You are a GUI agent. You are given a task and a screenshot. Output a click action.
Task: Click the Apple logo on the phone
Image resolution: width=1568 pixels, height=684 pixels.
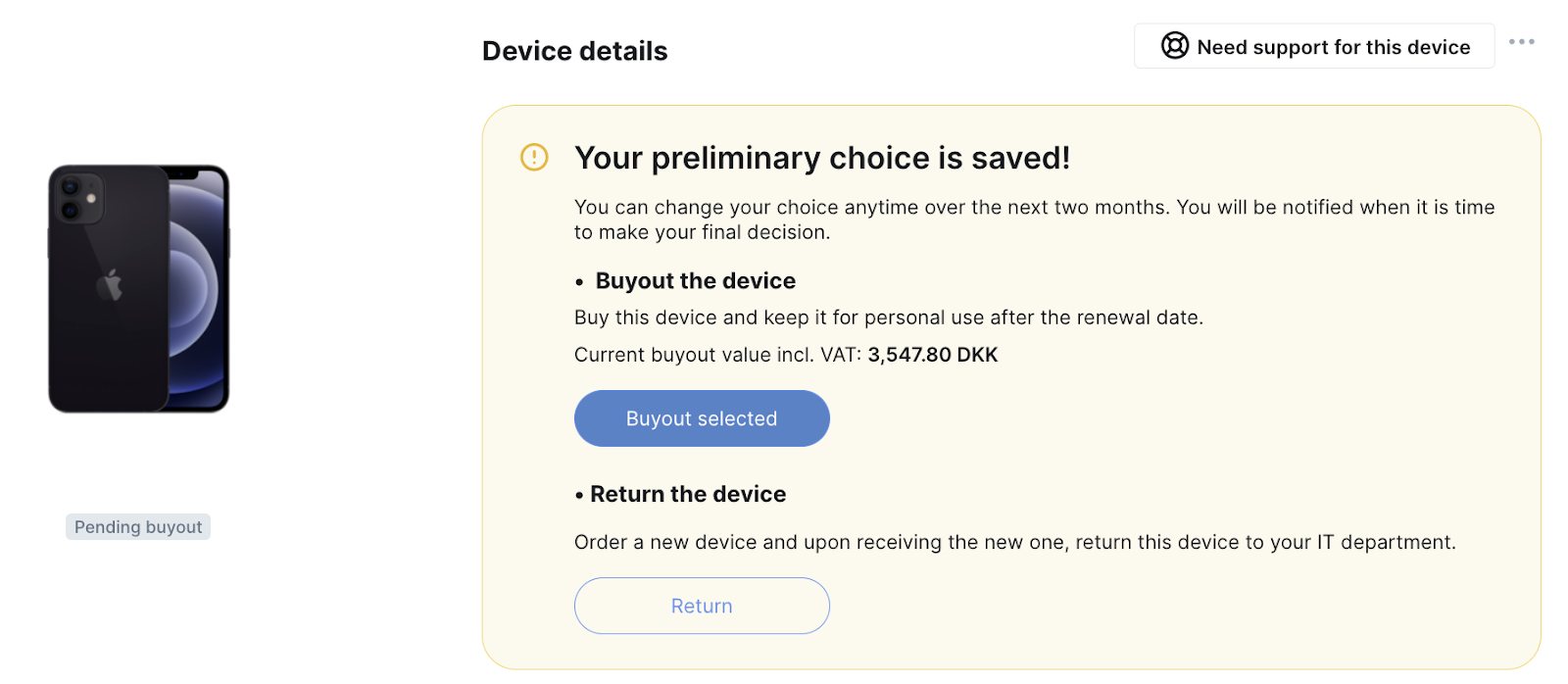pos(109,283)
